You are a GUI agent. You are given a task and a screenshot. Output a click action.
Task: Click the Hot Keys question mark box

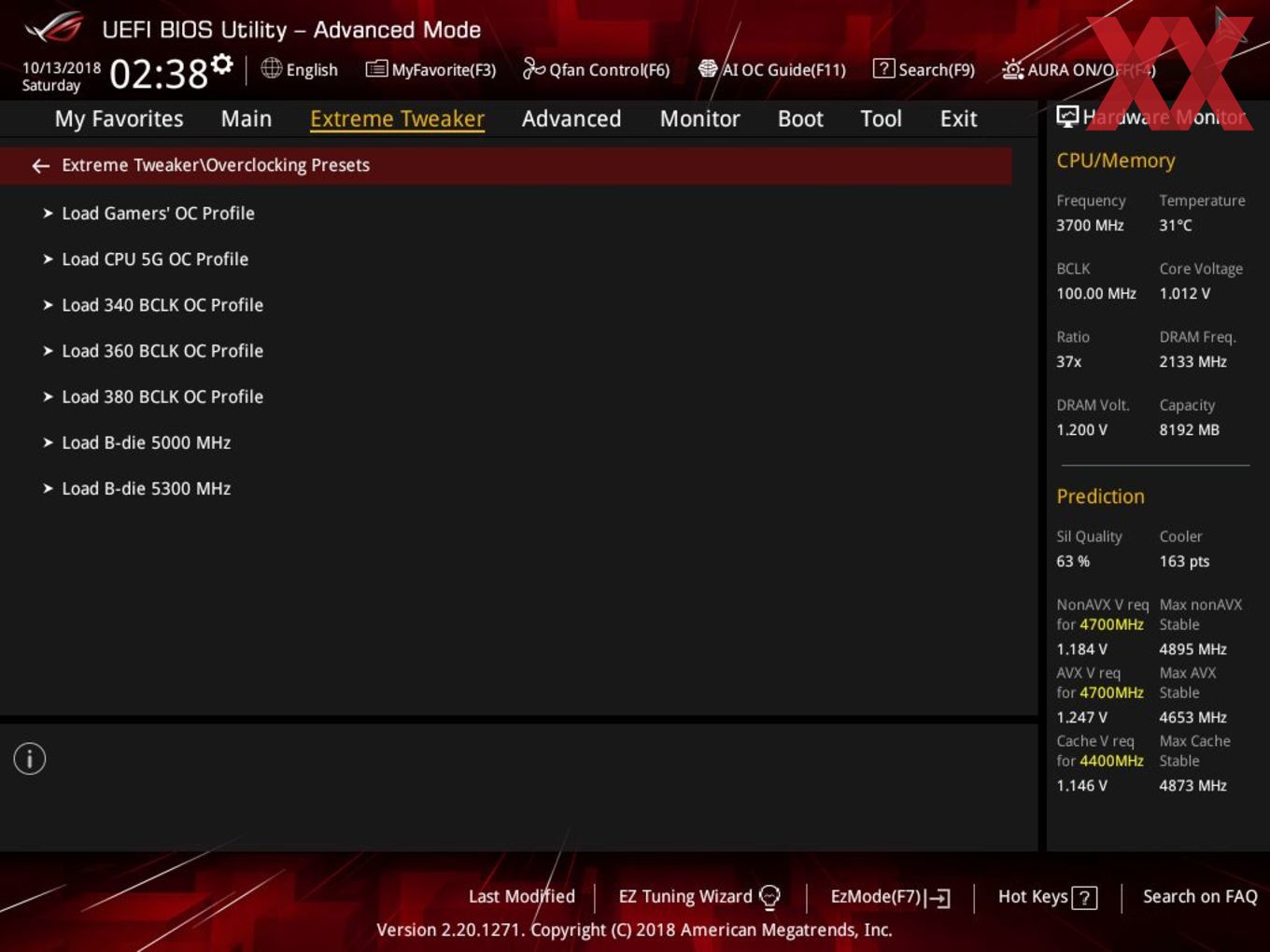point(1084,898)
